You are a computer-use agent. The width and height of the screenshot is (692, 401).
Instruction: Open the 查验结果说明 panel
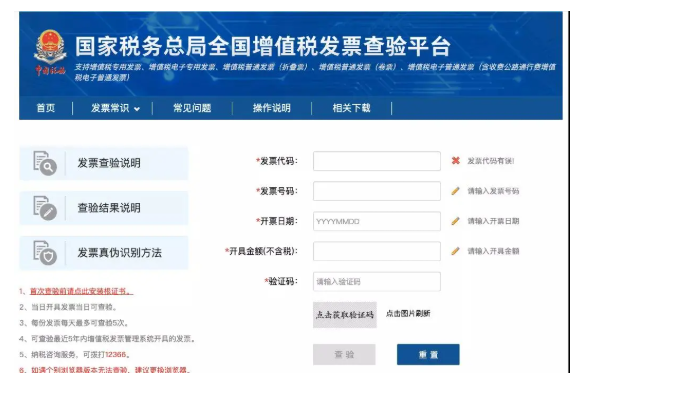[104, 208]
